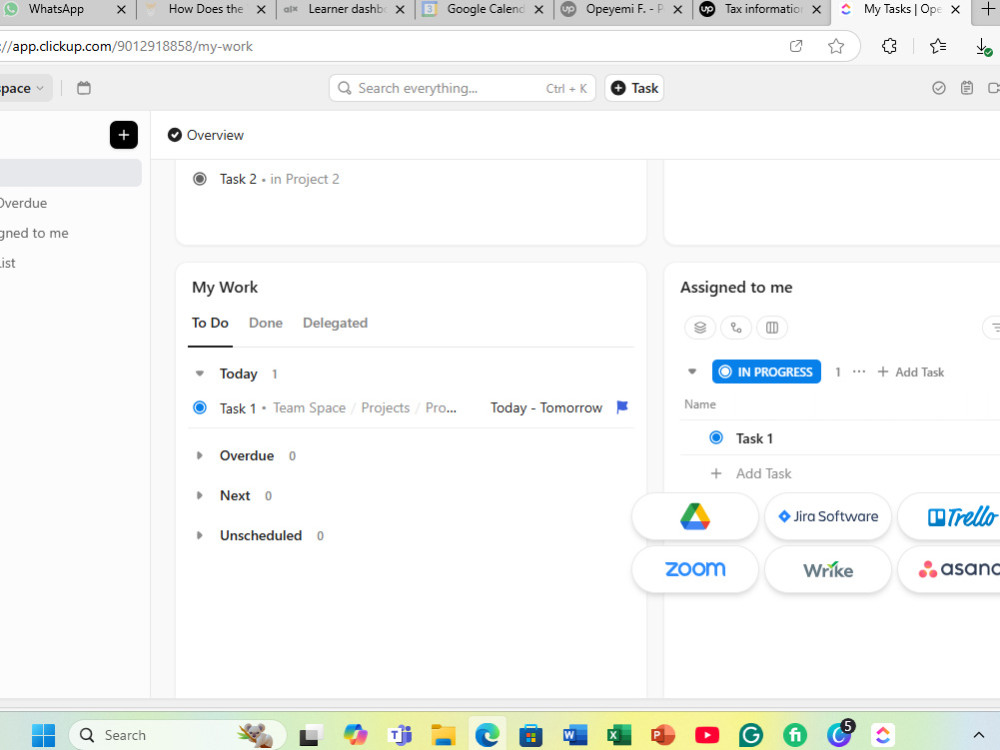Viewport: 1000px width, 750px height.
Task: Click Add Task next to IN PROGRESS
Action: [x=911, y=372]
